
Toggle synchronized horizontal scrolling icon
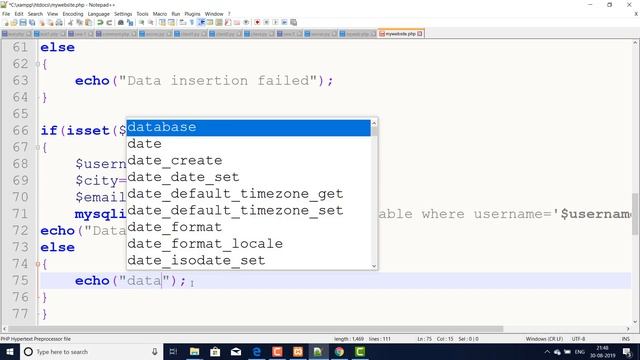point(171,22)
